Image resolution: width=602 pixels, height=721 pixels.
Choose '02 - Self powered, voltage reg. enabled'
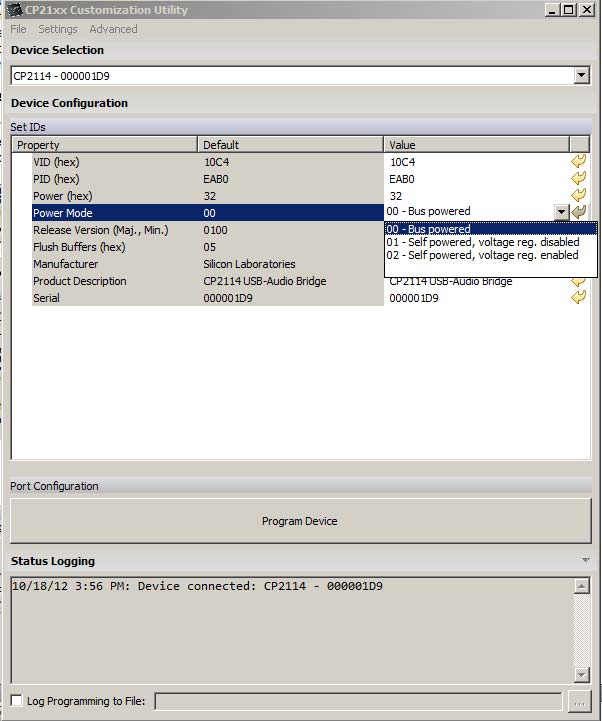482,255
